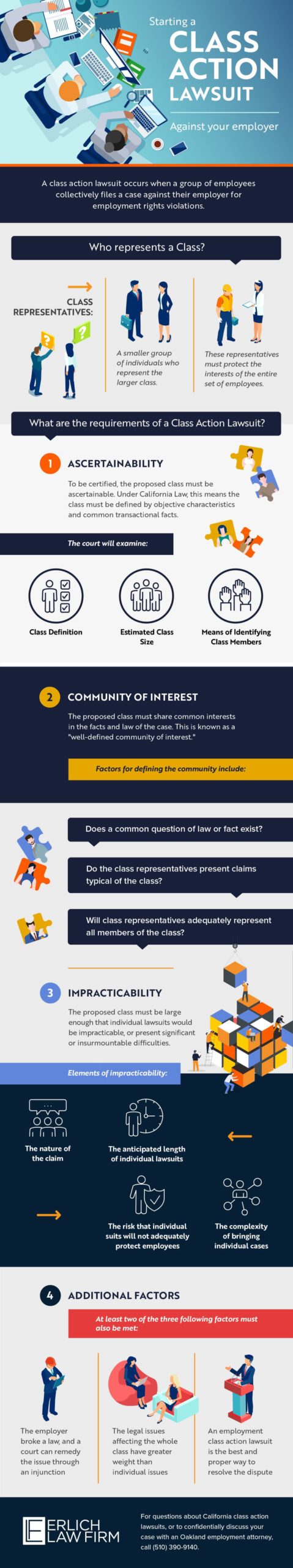Click the red 'At least two of the three' bar

pos(180,1324)
